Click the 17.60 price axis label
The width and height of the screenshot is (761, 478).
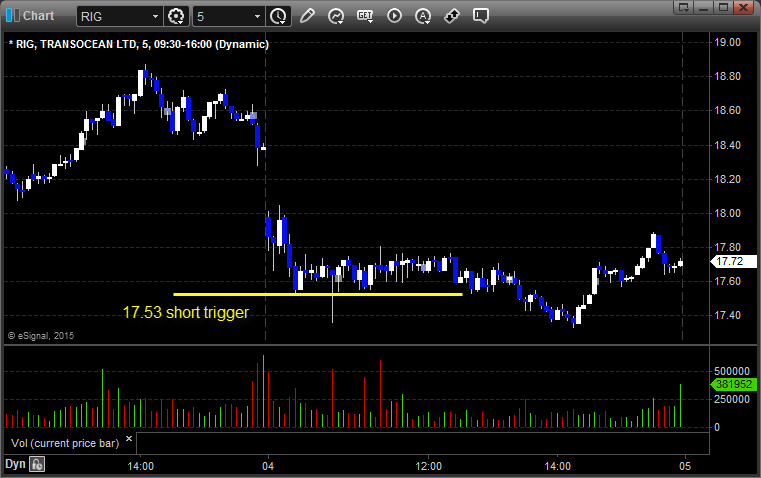tap(728, 281)
